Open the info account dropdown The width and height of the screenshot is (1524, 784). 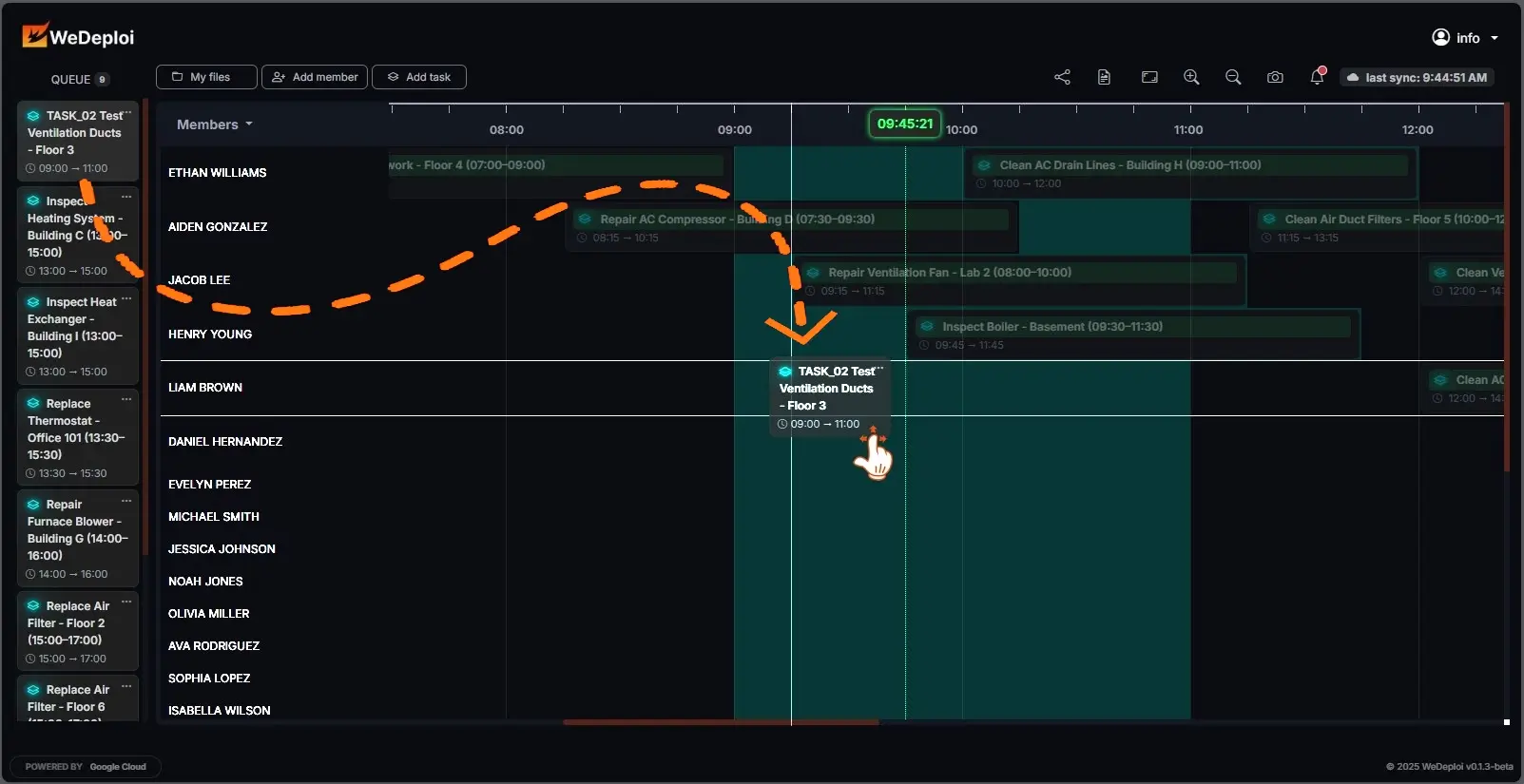point(1465,38)
